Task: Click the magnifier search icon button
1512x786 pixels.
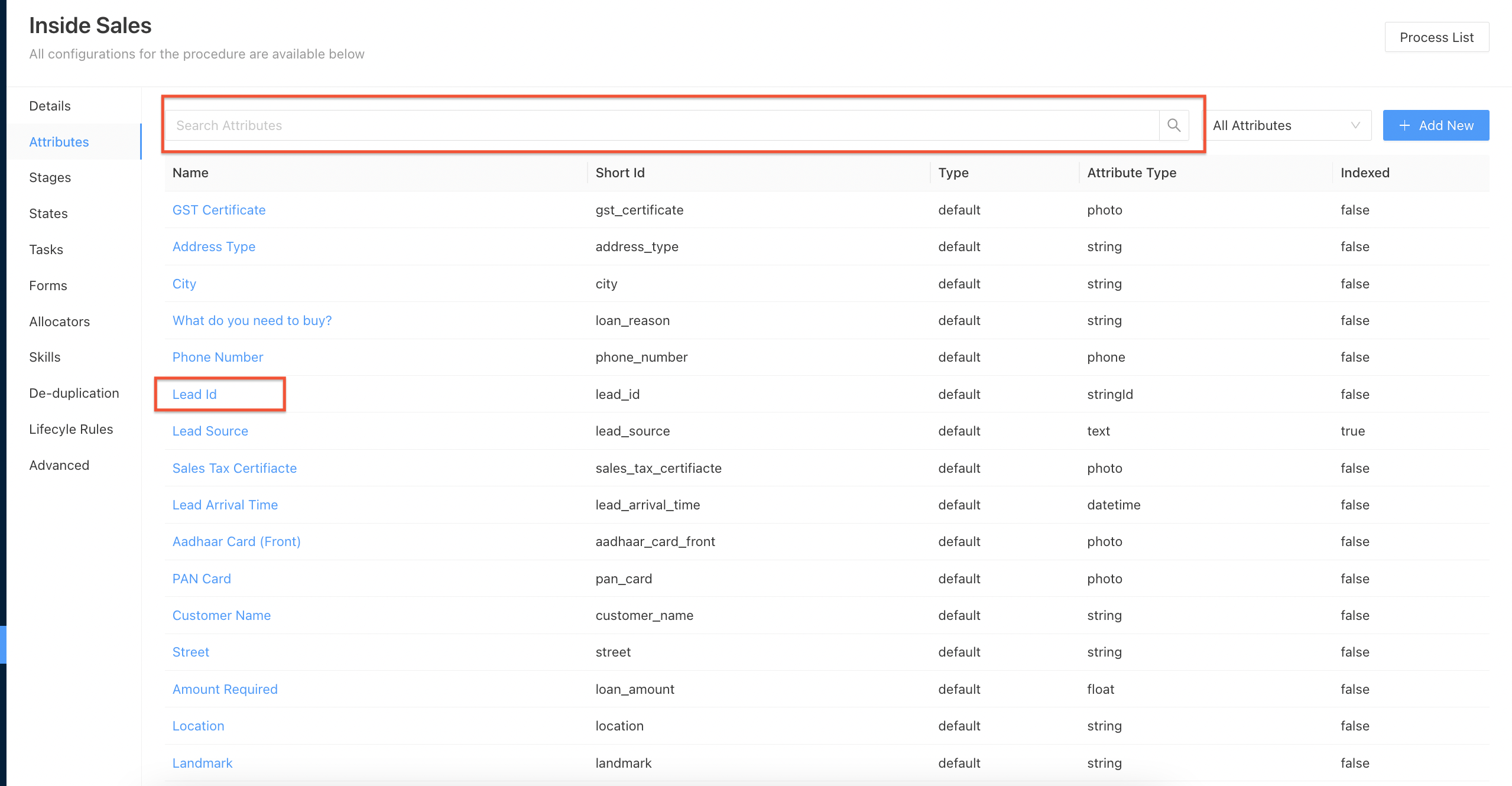Action: click(x=1173, y=125)
